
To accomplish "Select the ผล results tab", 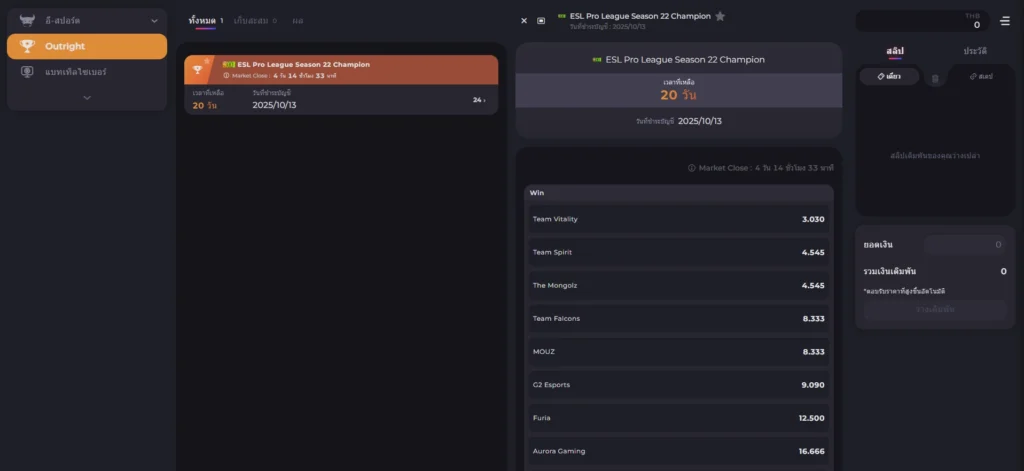I will [x=298, y=21].
